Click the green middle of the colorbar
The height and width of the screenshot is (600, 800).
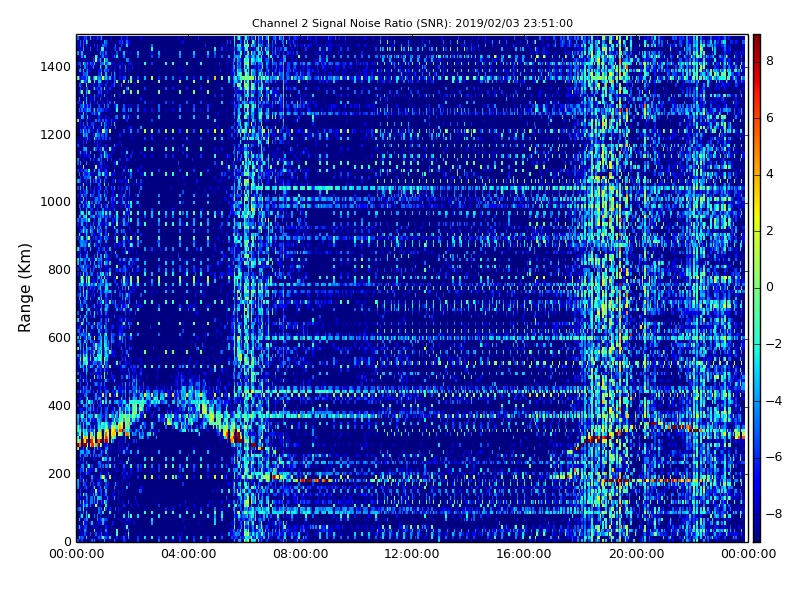757,288
